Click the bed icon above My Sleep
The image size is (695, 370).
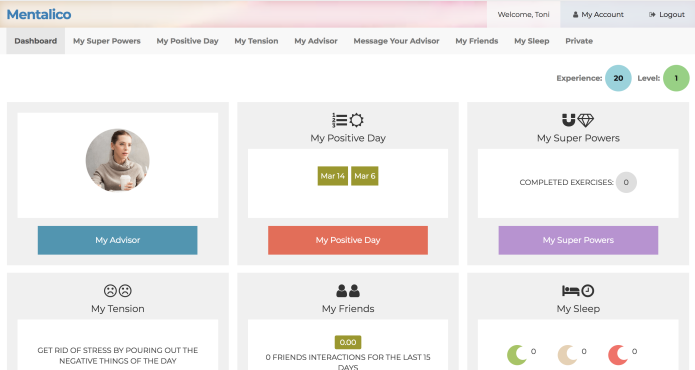point(571,291)
